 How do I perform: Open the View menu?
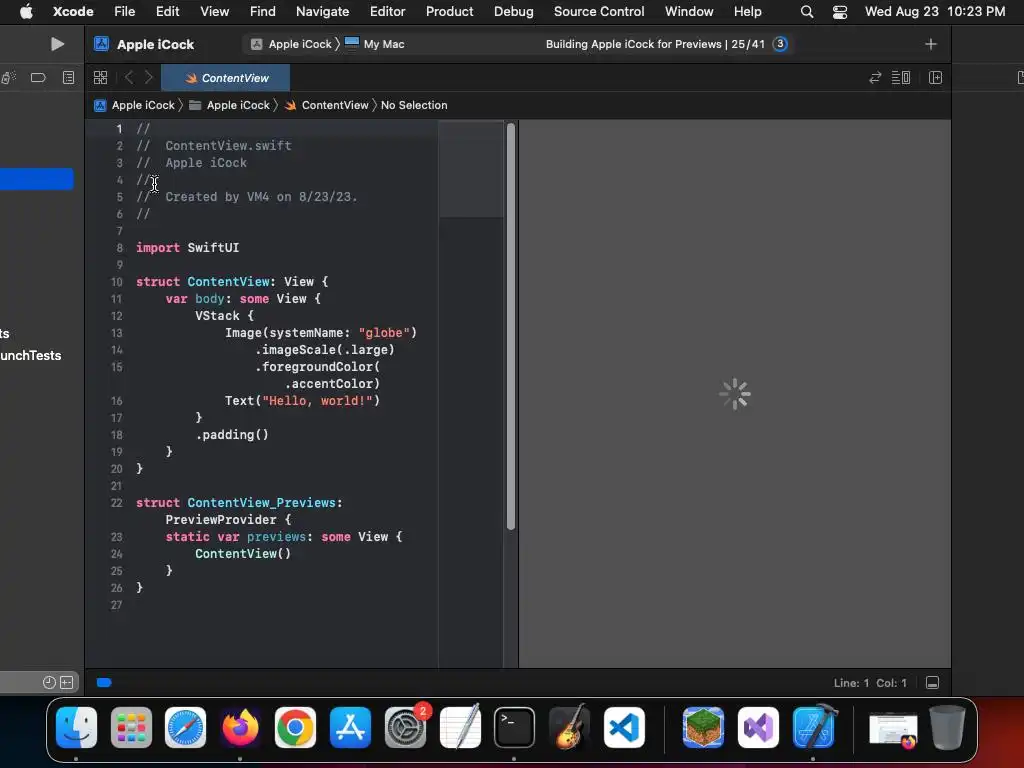pos(214,11)
